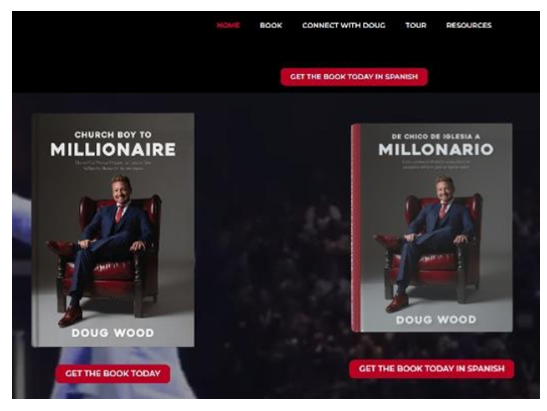This screenshot has width=547, height=411.
Task: Click the header's Get The Book Today In Spanish button
Action: [354, 77]
